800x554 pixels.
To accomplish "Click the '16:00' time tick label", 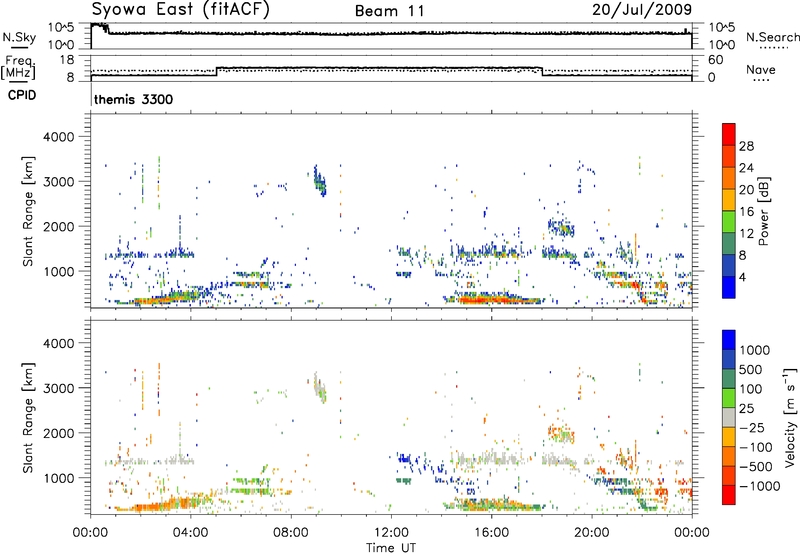I will click(491, 533).
